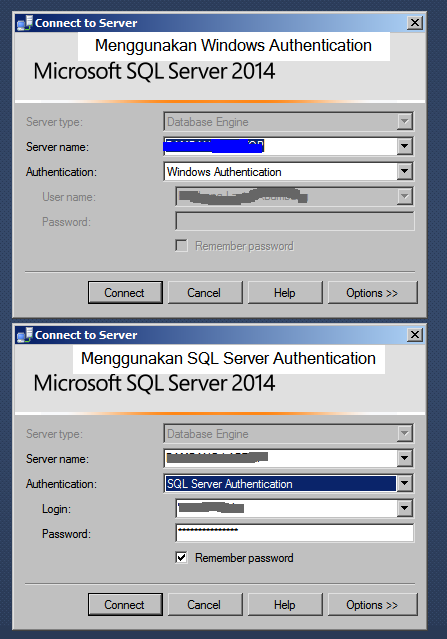Open the Server name dropdown arrow in the top dialog

pyautogui.click(x=404, y=146)
